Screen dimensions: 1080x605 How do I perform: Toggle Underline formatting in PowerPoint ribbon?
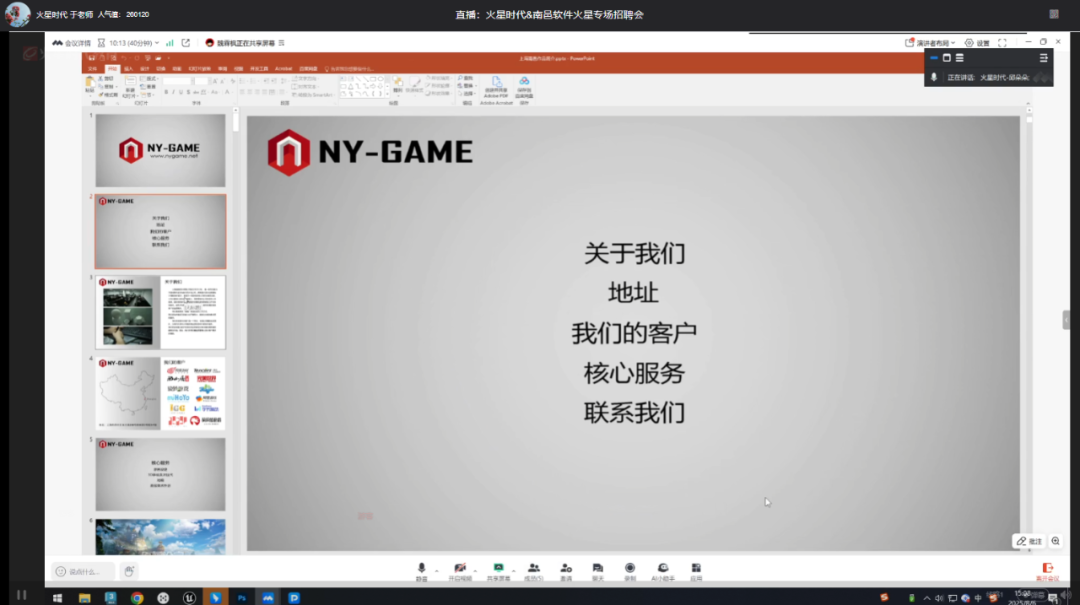(x=181, y=92)
